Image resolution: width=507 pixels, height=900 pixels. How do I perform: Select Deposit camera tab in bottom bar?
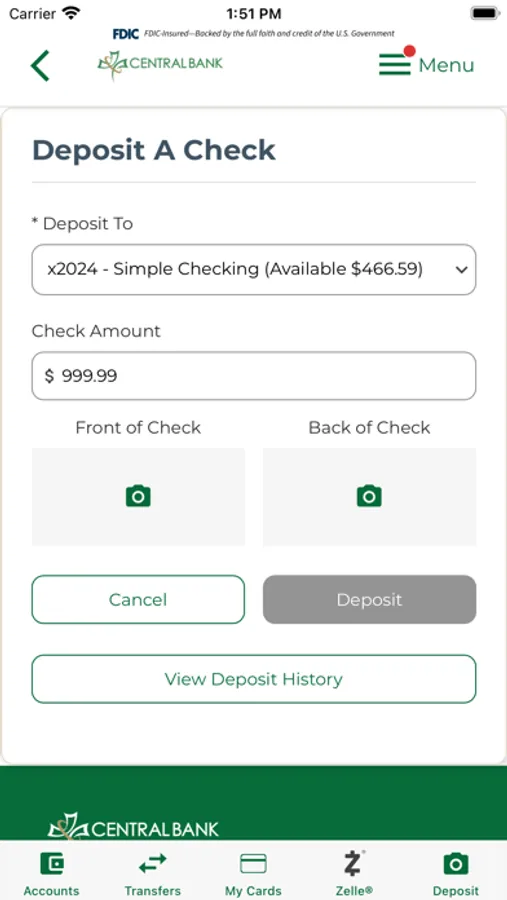[x=456, y=864]
